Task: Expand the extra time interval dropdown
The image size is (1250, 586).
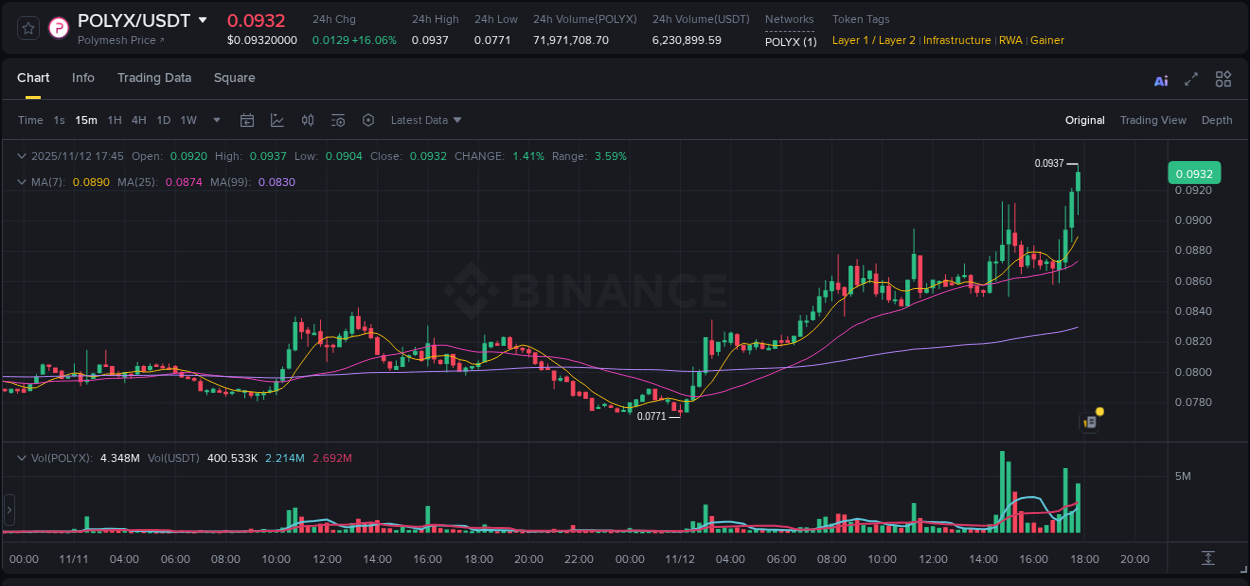Action: coord(216,120)
